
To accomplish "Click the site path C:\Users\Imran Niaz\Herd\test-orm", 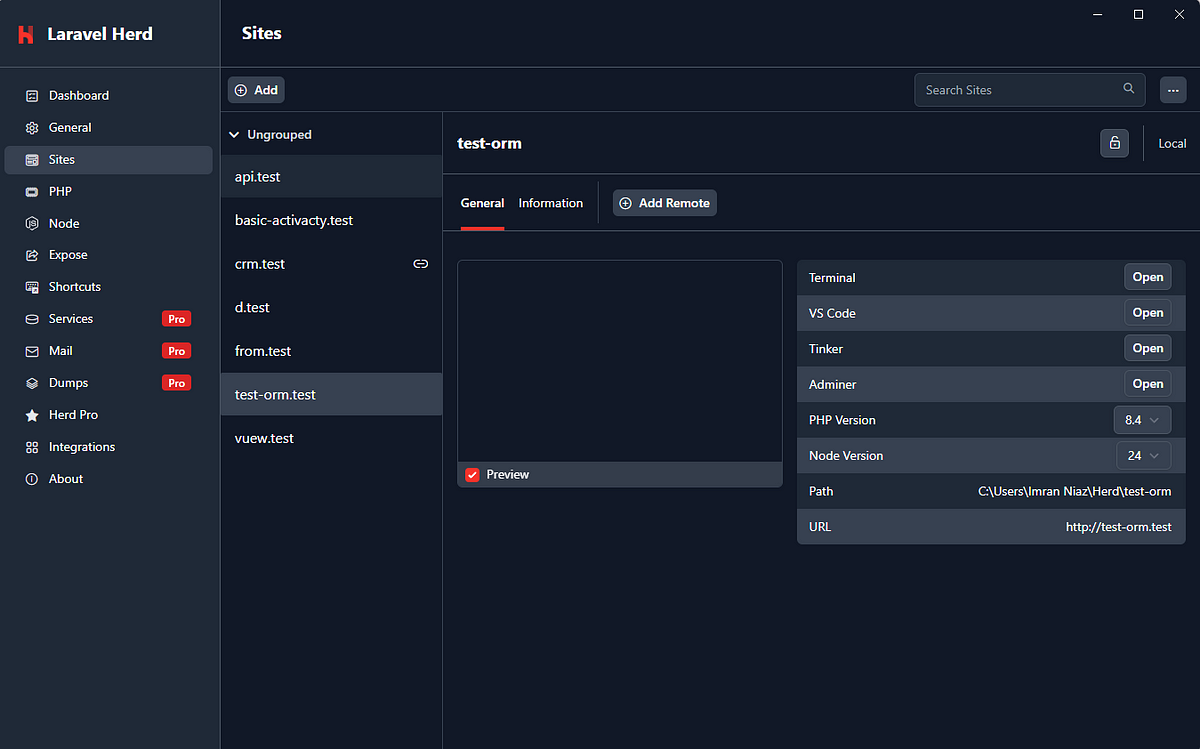I will pos(1074,491).
